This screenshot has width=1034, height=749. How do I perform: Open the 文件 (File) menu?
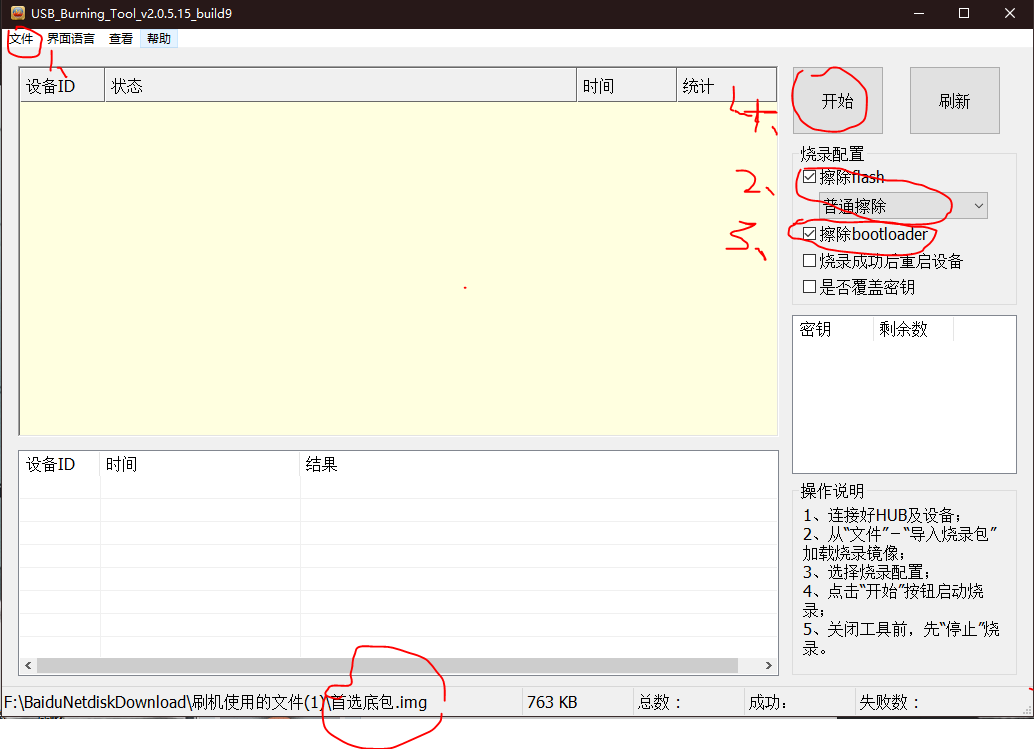(22, 38)
